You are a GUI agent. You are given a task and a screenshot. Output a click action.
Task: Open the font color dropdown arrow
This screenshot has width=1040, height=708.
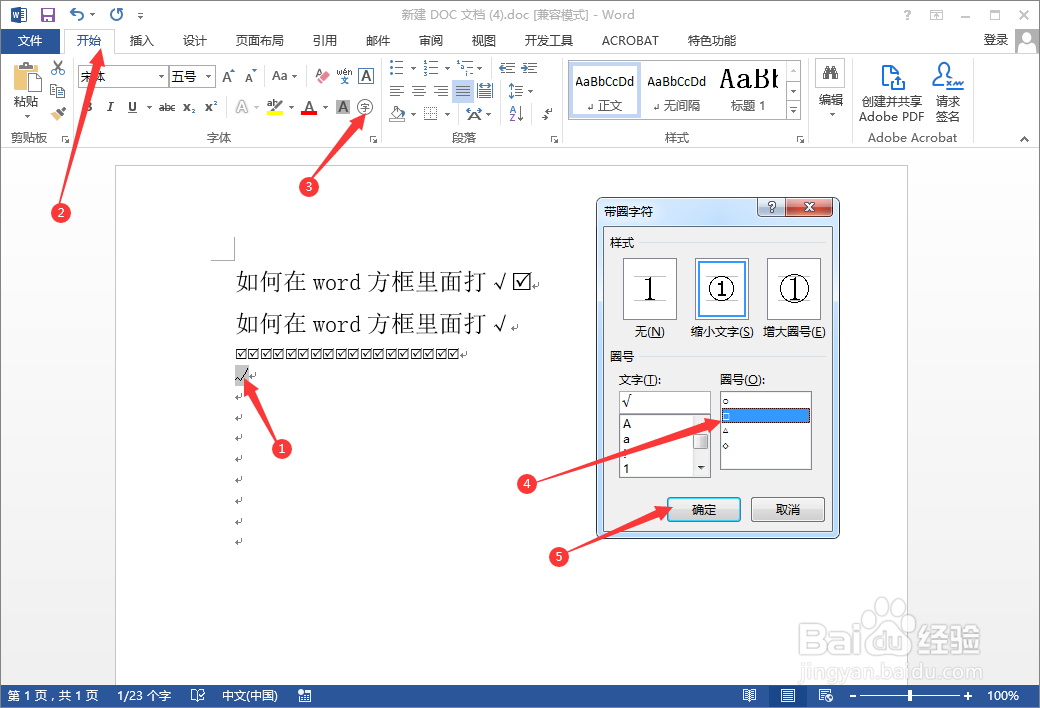coord(325,107)
